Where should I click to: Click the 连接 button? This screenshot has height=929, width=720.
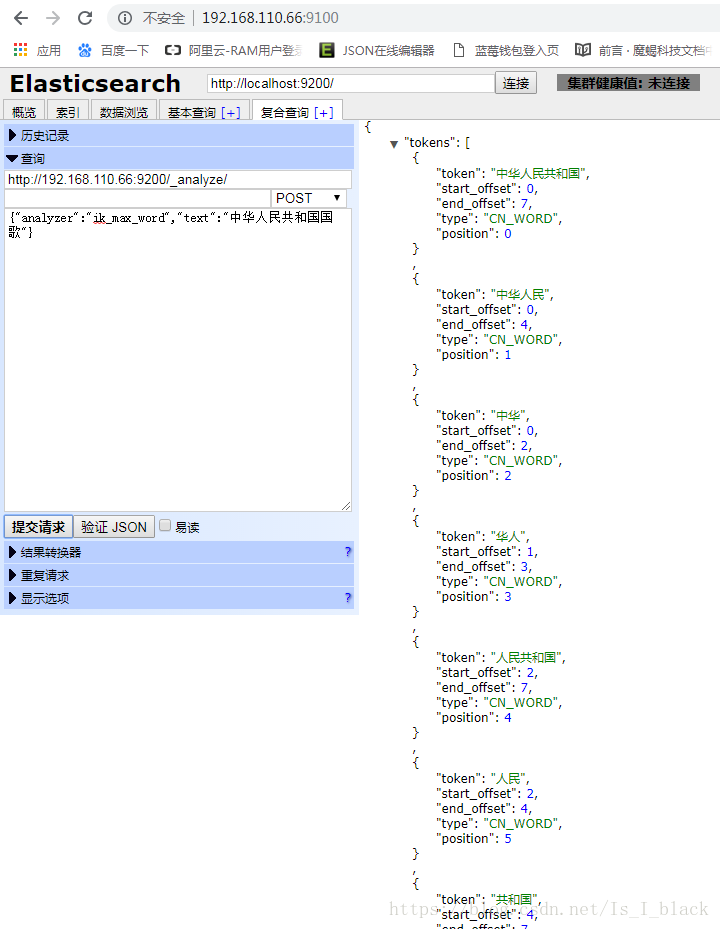point(516,84)
